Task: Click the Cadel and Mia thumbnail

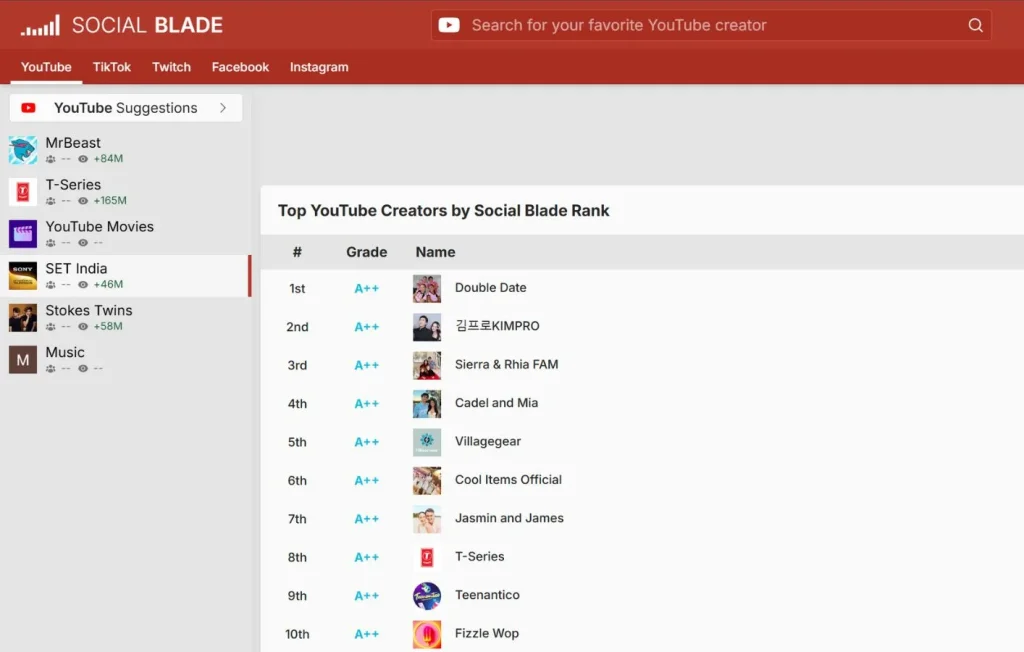Action: 427,404
